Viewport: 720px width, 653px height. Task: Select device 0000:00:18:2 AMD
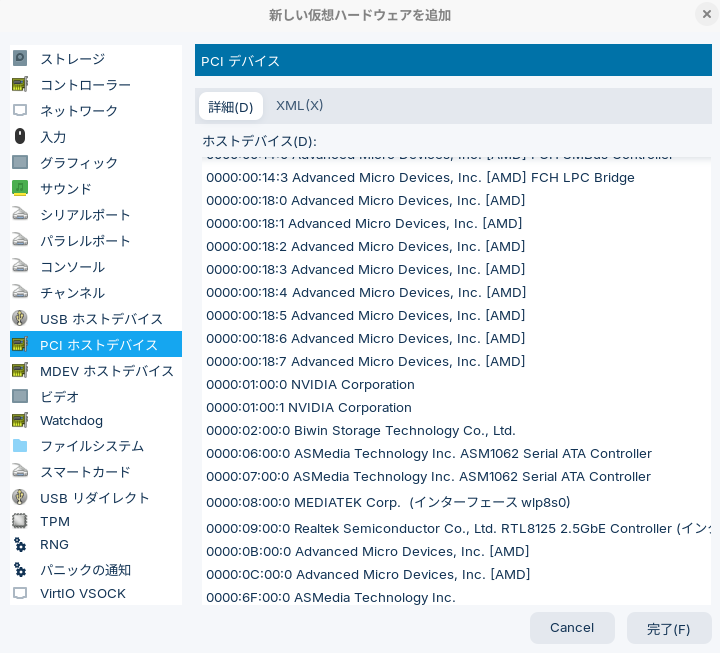(x=456, y=246)
